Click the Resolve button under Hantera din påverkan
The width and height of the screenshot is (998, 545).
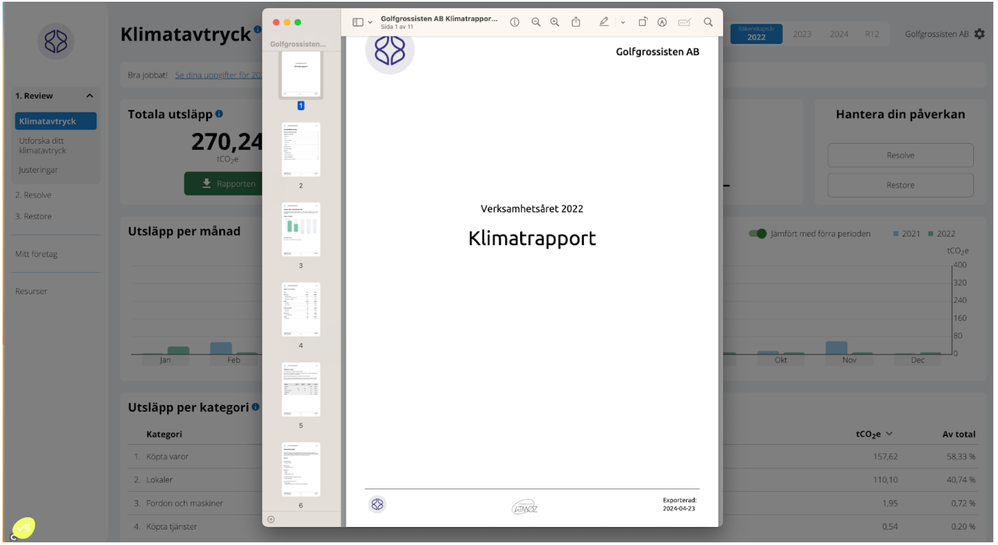coord(900,155)
